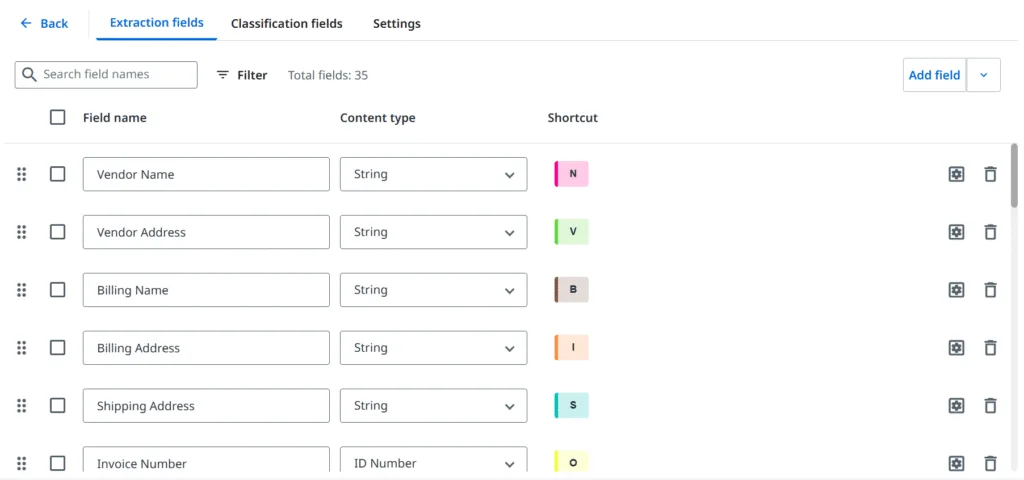This screenshot has height=480, width=1024.
Task: Click the 'Field name' column header
Action: click(115, 118)
